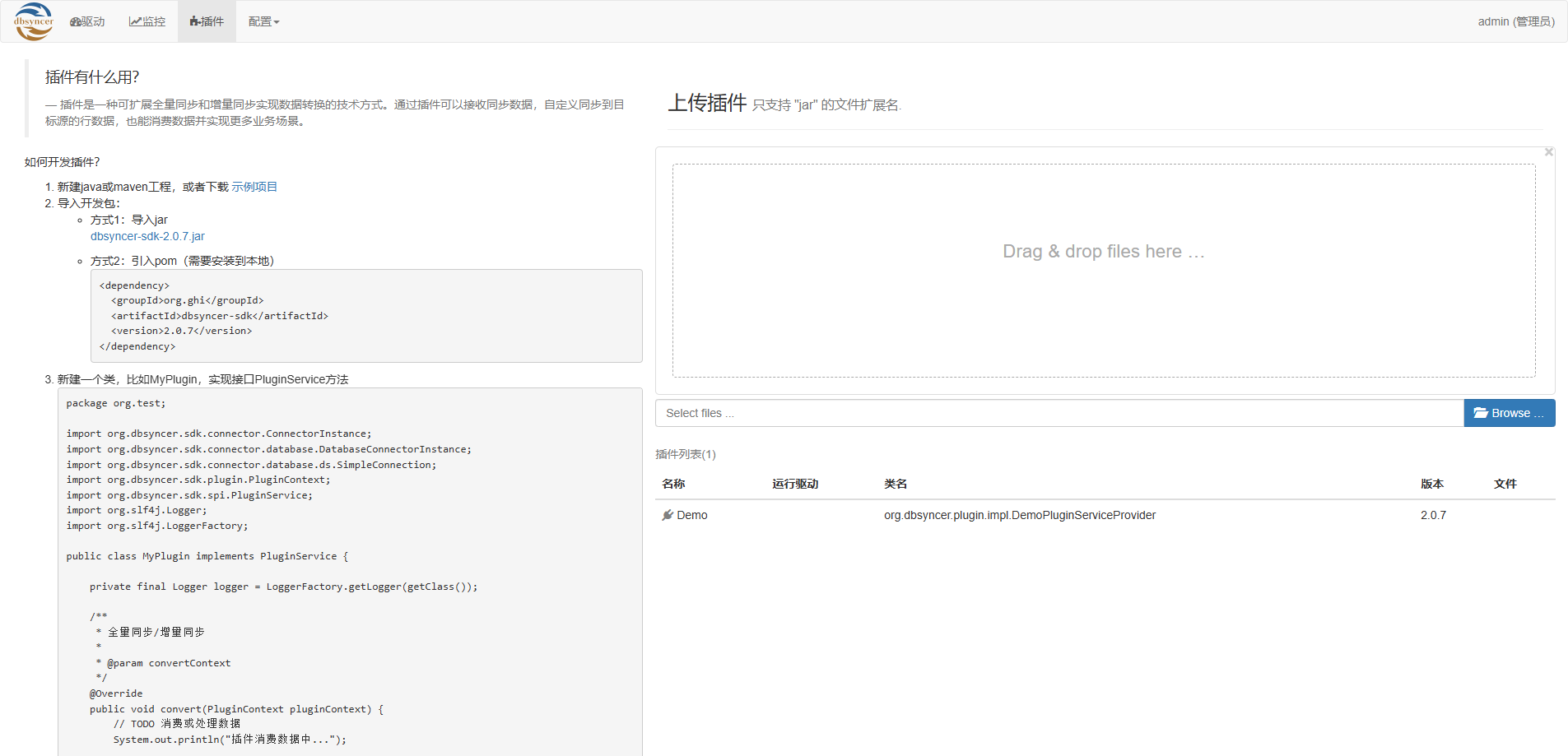
Task: Select the 插件 tab in navbar
Action: coord(207,21)
